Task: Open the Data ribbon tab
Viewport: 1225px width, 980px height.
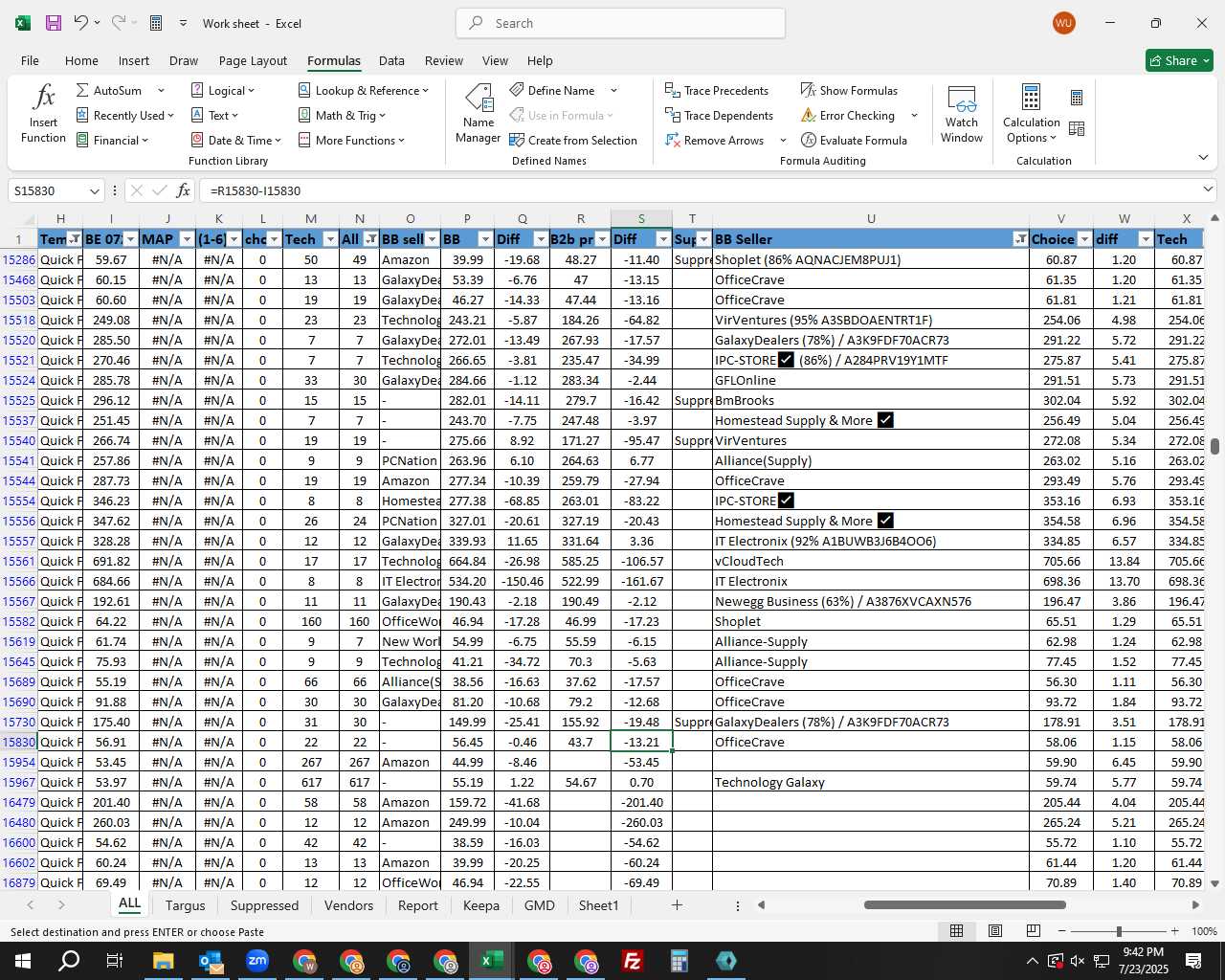Action: click(x=391, y=60)
